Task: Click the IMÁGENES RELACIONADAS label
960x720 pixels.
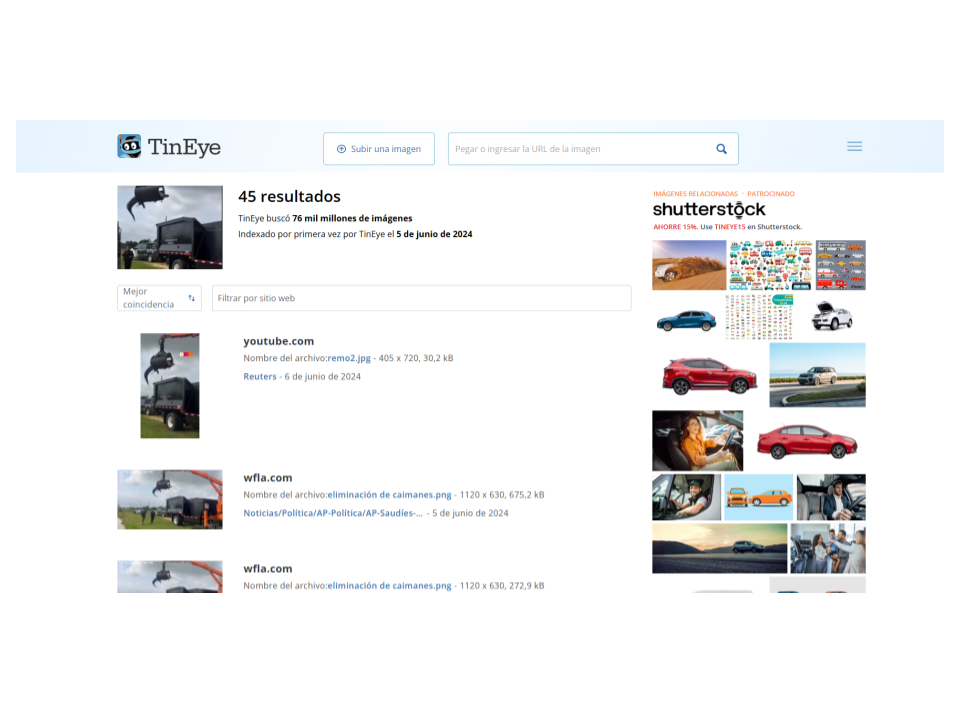Action: (696, 193)
